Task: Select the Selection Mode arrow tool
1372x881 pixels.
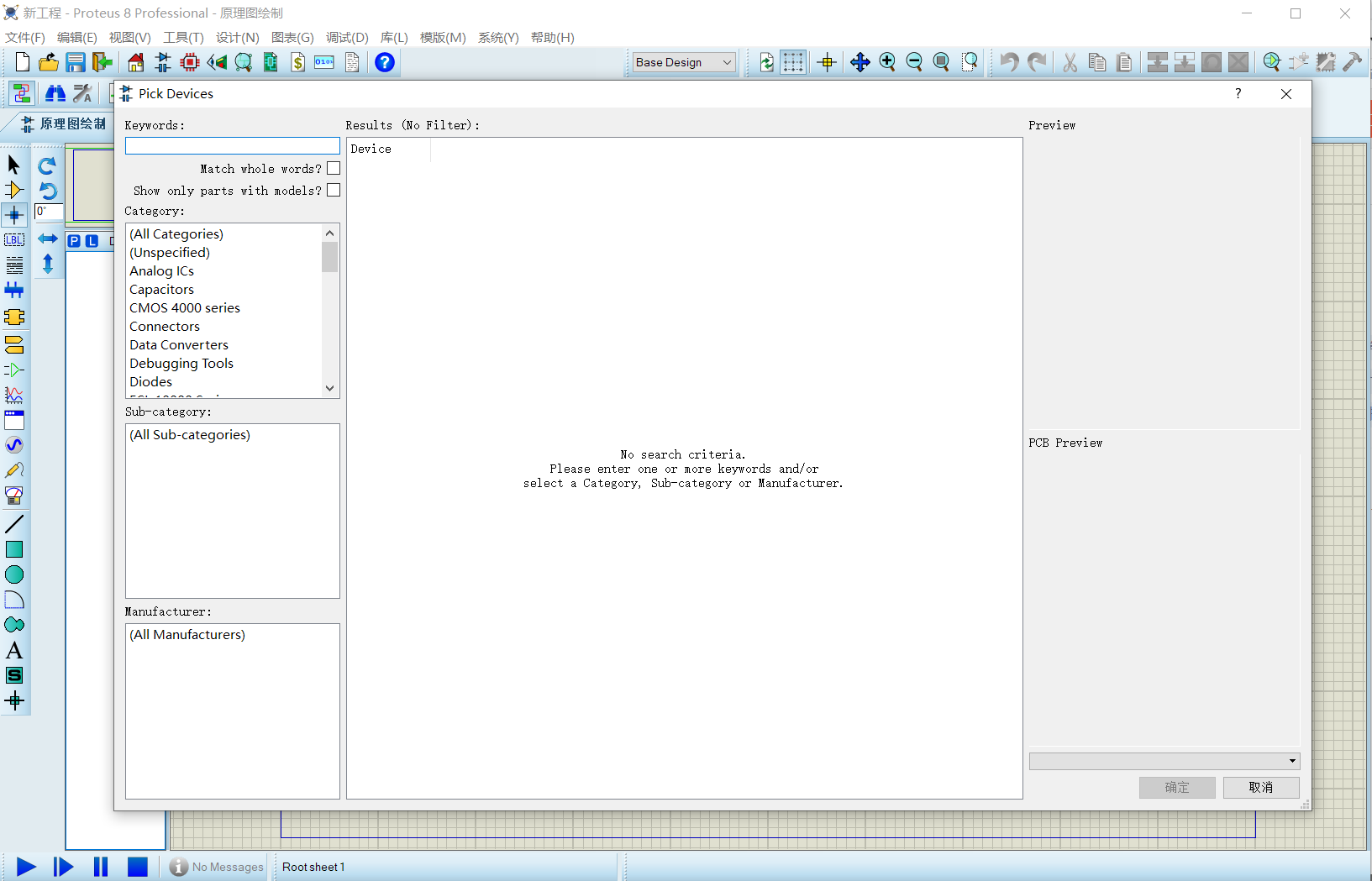Action: point(14,165)
